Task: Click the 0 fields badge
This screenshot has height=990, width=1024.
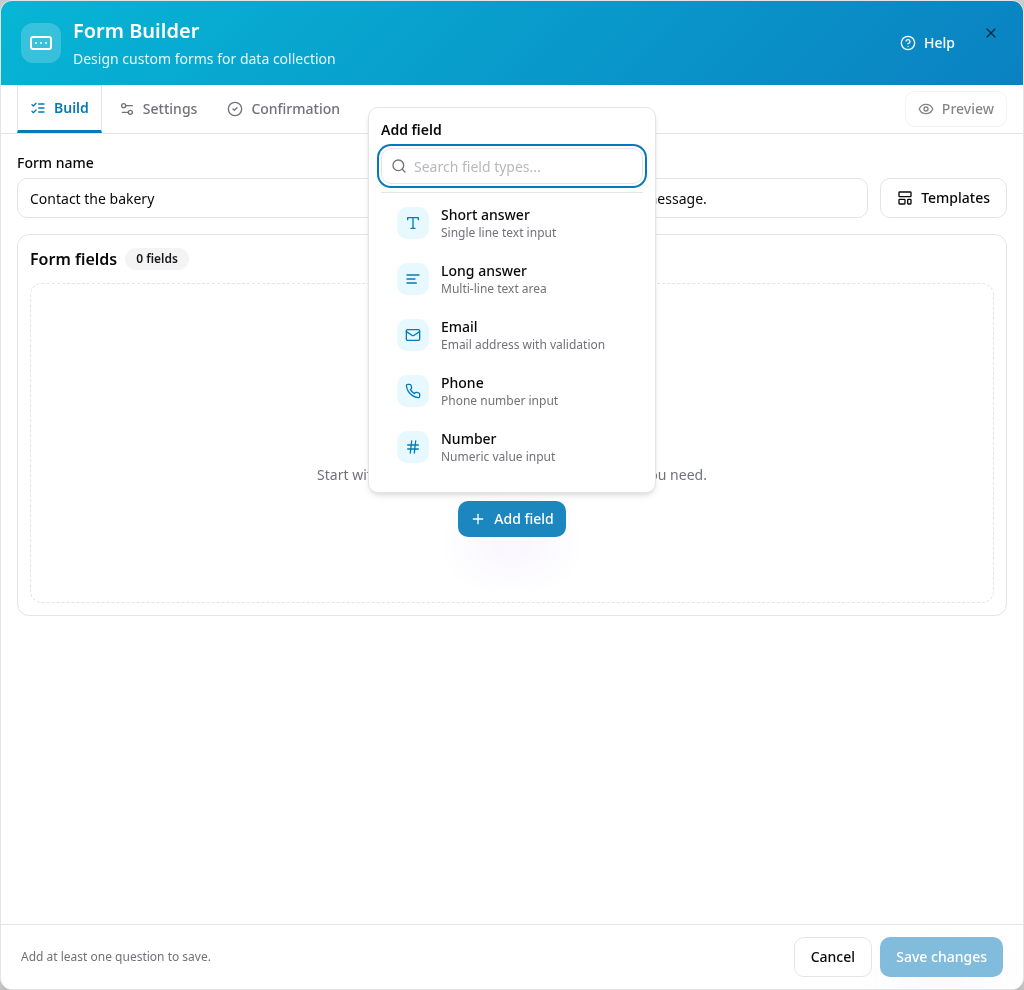Action: (x=157, y=259)
